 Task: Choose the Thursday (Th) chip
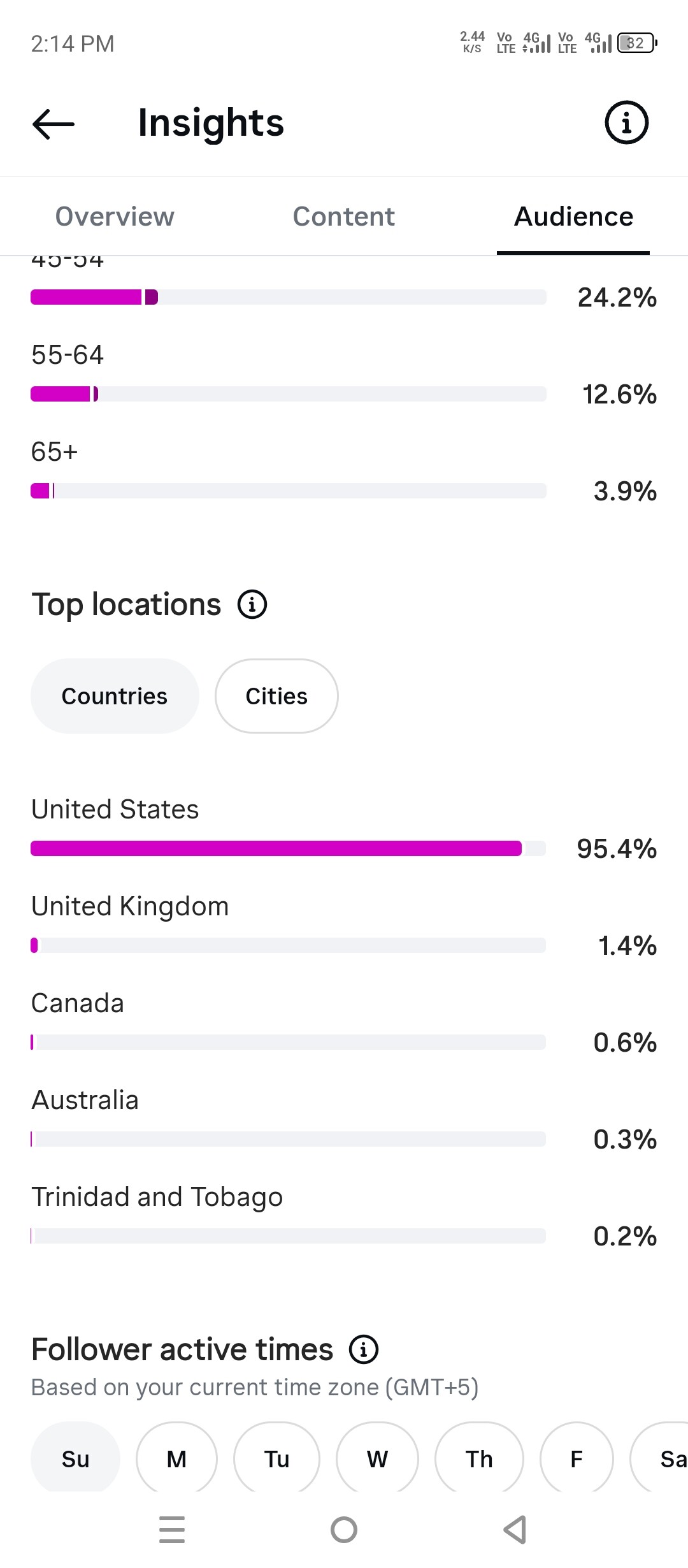479,1458
